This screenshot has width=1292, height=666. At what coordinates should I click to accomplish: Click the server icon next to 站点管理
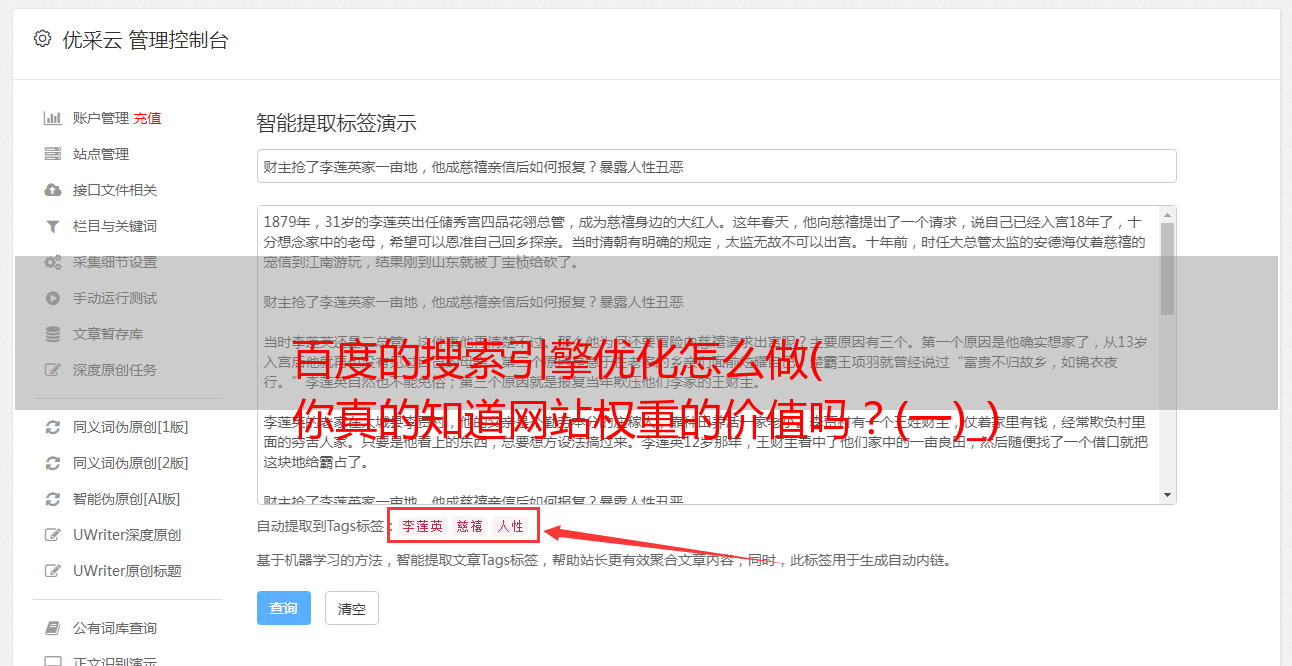53,154
